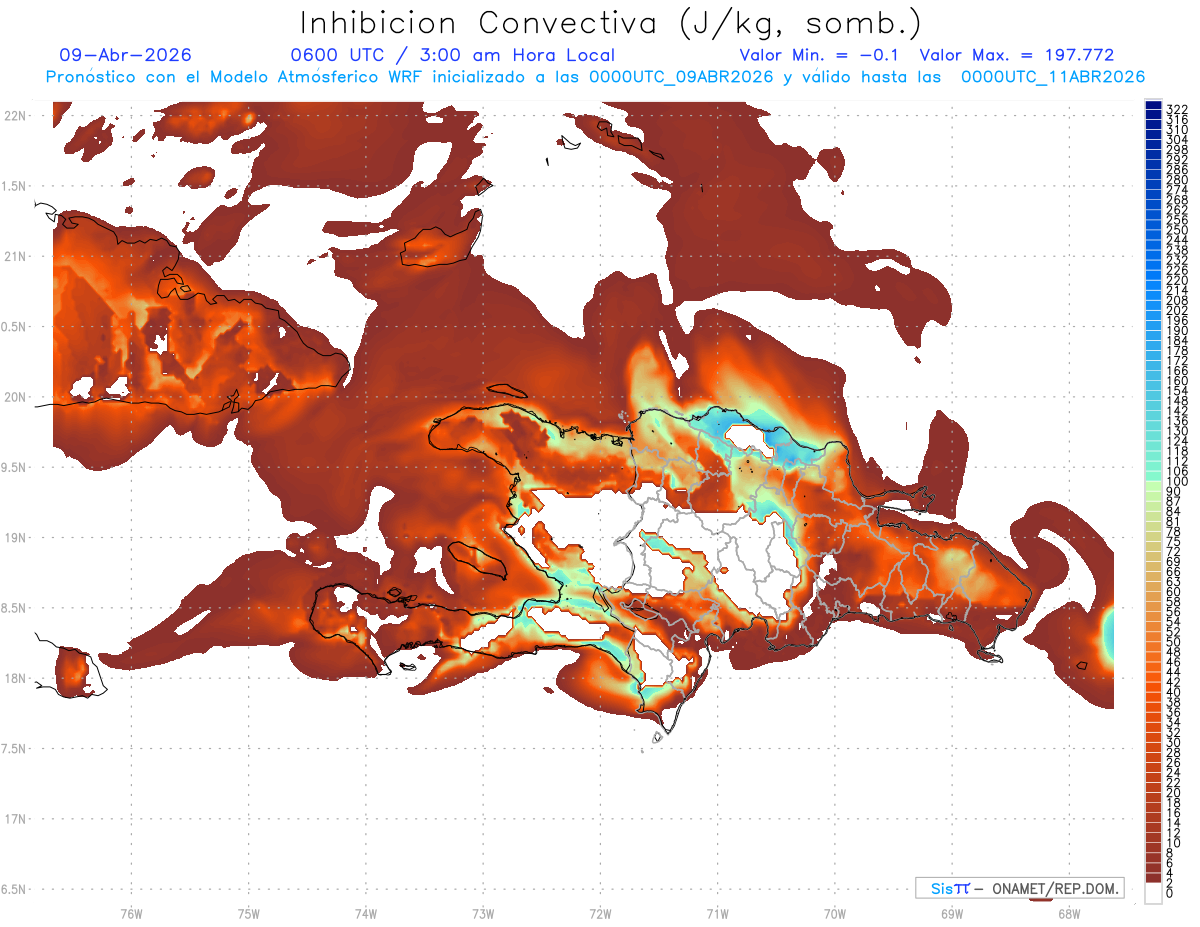Pick the white 0 swatch at the color scale bottom
Screen dimensions: 1200x927
pos(1153,894)
